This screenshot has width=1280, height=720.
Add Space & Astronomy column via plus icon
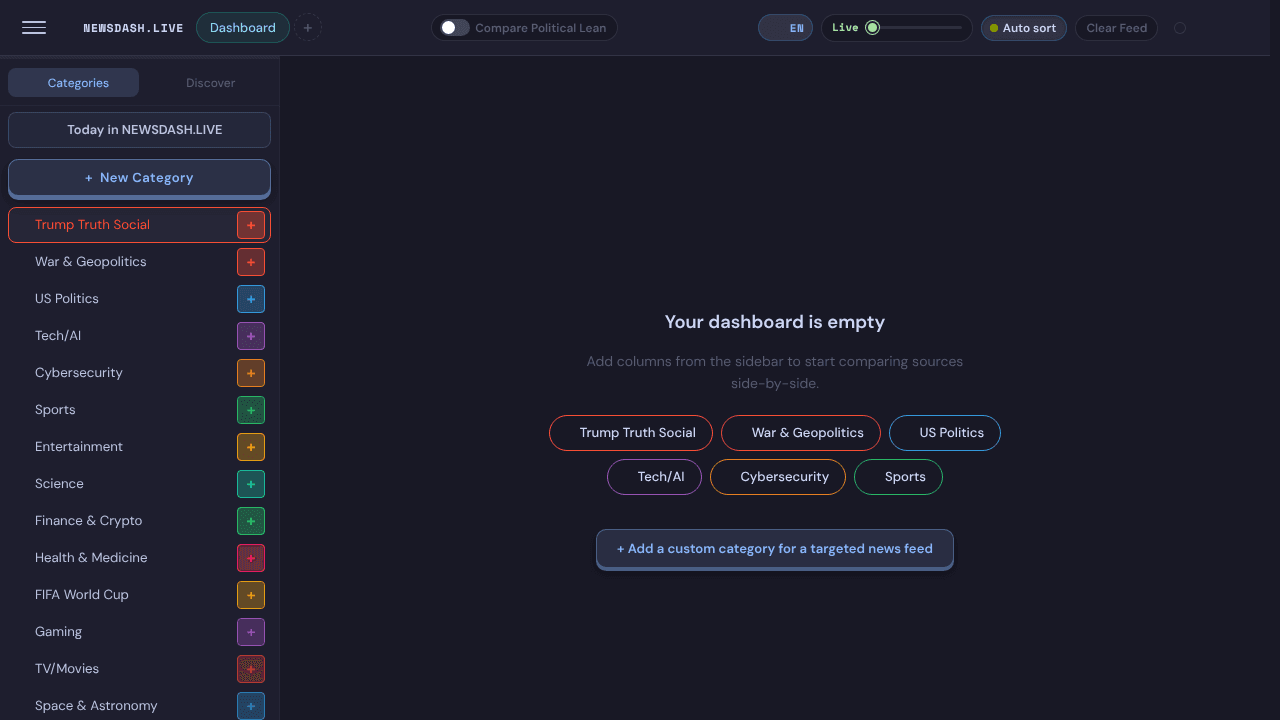[x=251, y=706]
